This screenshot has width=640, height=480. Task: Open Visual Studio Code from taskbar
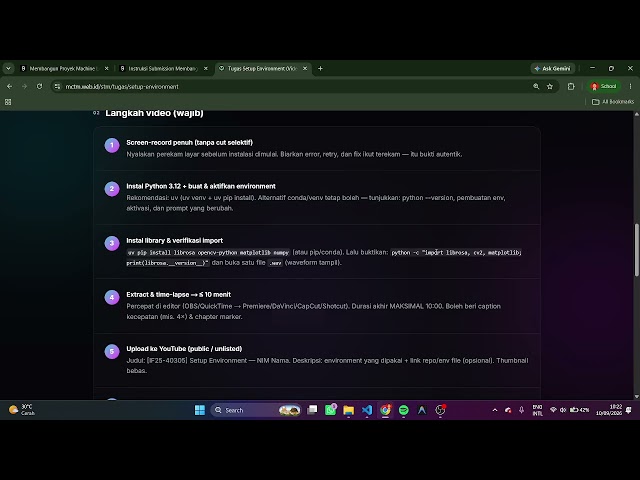pyautogui.click(x=367, y=410)
